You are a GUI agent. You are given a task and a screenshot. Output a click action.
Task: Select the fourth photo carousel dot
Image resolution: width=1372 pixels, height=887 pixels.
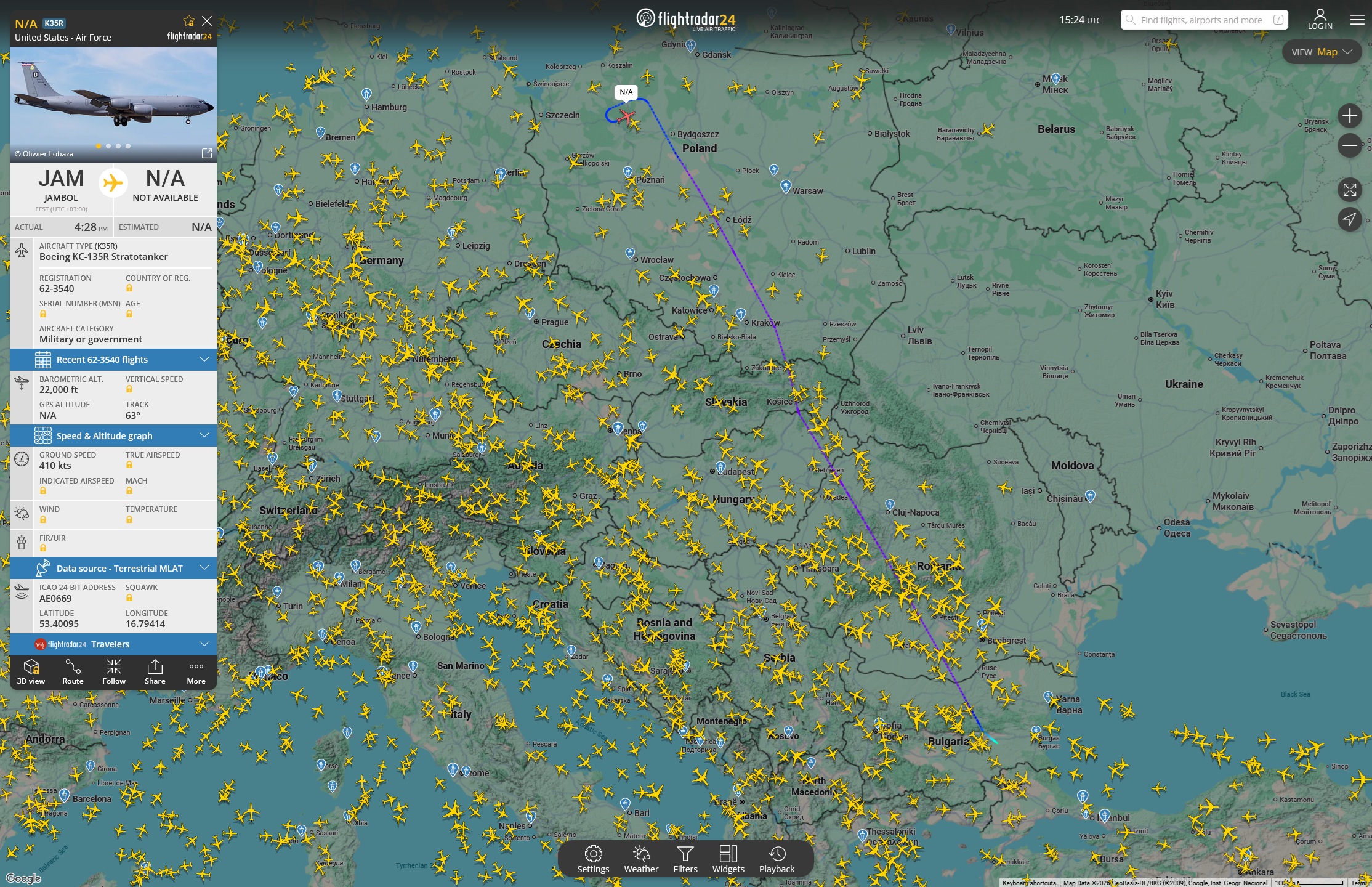[128, 146]
